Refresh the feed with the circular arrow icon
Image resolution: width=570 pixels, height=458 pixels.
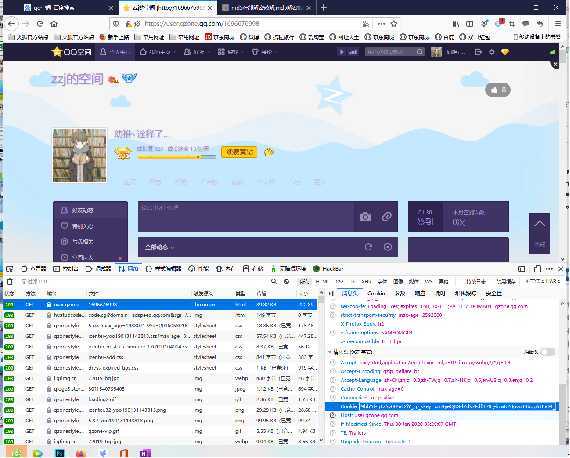[x=368, y=247]
